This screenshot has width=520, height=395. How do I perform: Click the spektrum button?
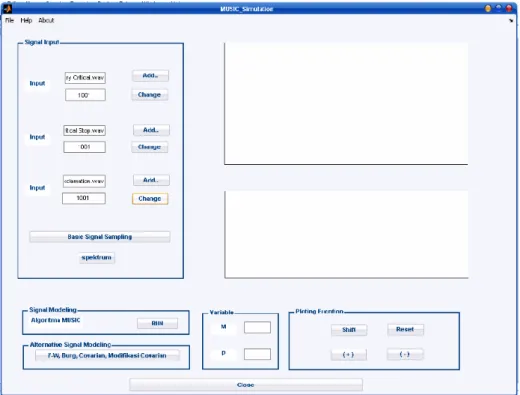click(x=97, y=257)
